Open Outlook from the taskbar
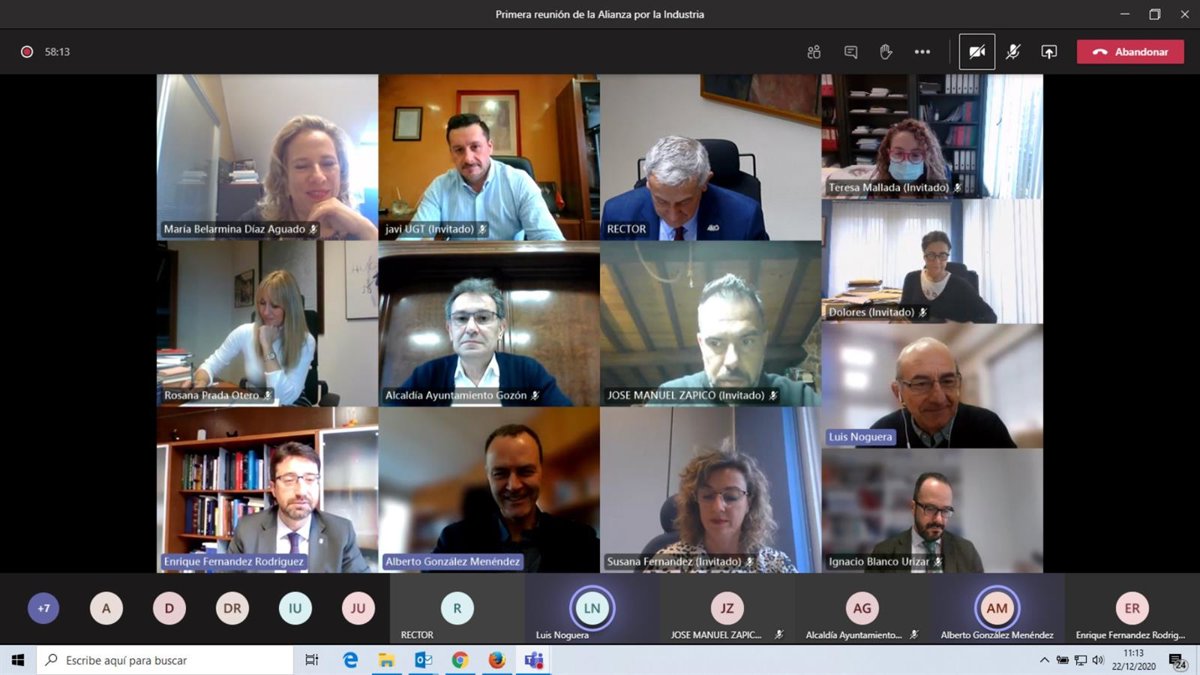Screen dimensions: 1200x675 coord(423,660)
